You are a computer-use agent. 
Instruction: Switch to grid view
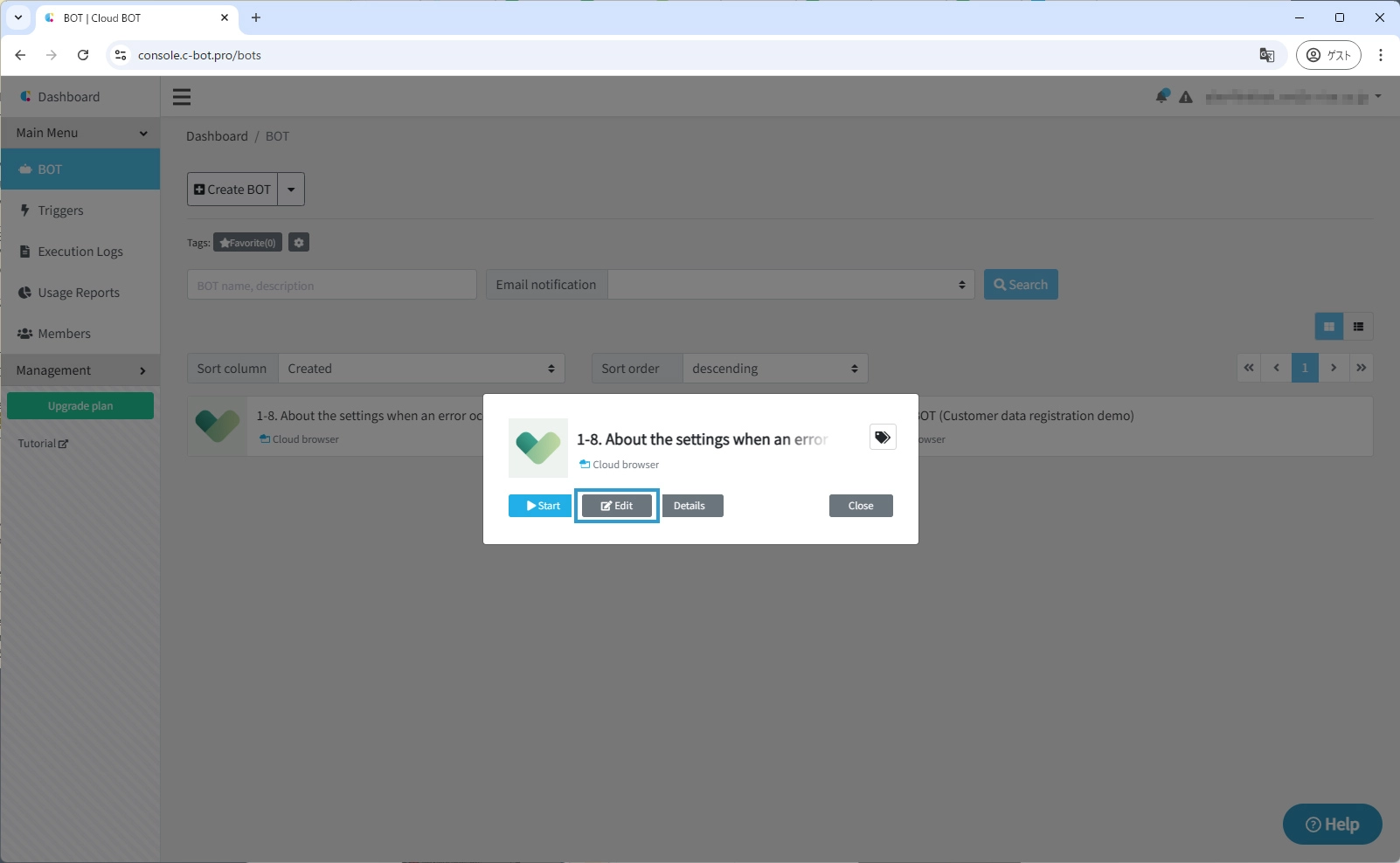point(1328,327)
